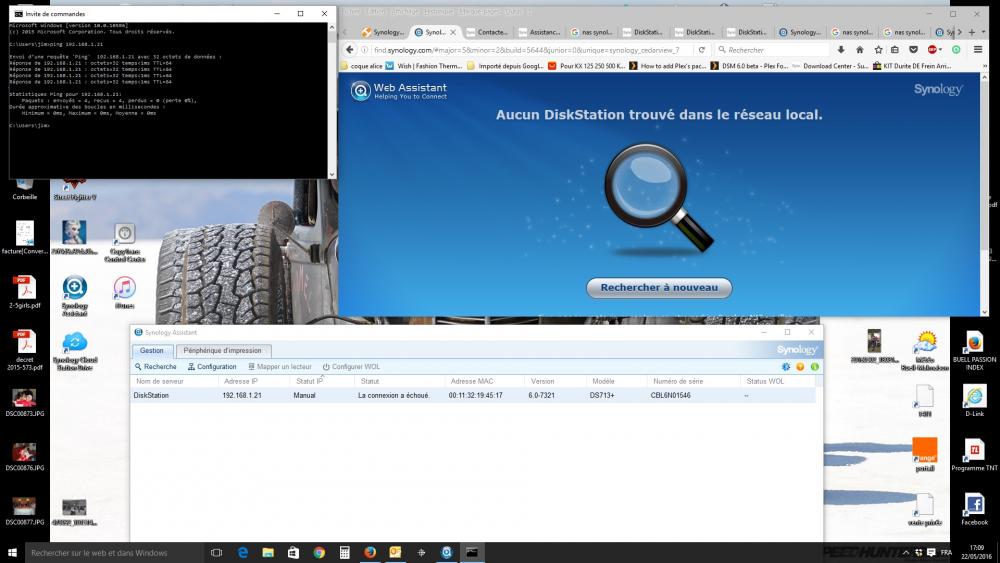This screenshot has height=563, width=1000.
Task: Select the DiskStation row
Action: tap(473, 395)
